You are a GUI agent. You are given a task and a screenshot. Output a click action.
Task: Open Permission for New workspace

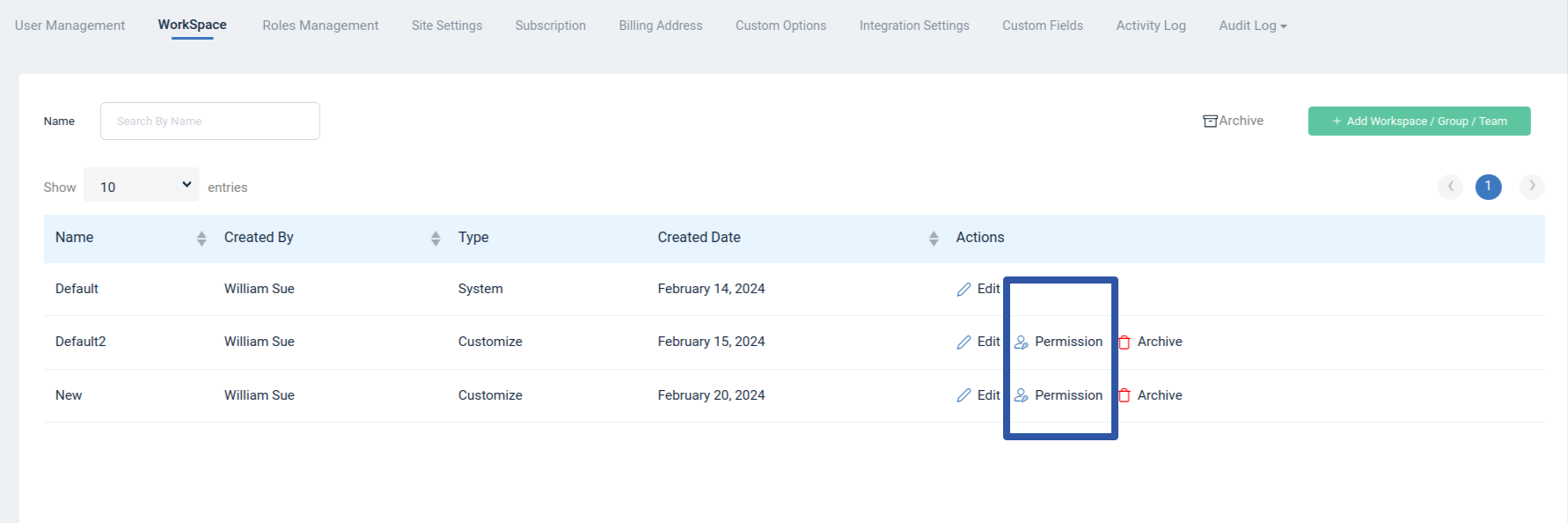coord(1068,395)
